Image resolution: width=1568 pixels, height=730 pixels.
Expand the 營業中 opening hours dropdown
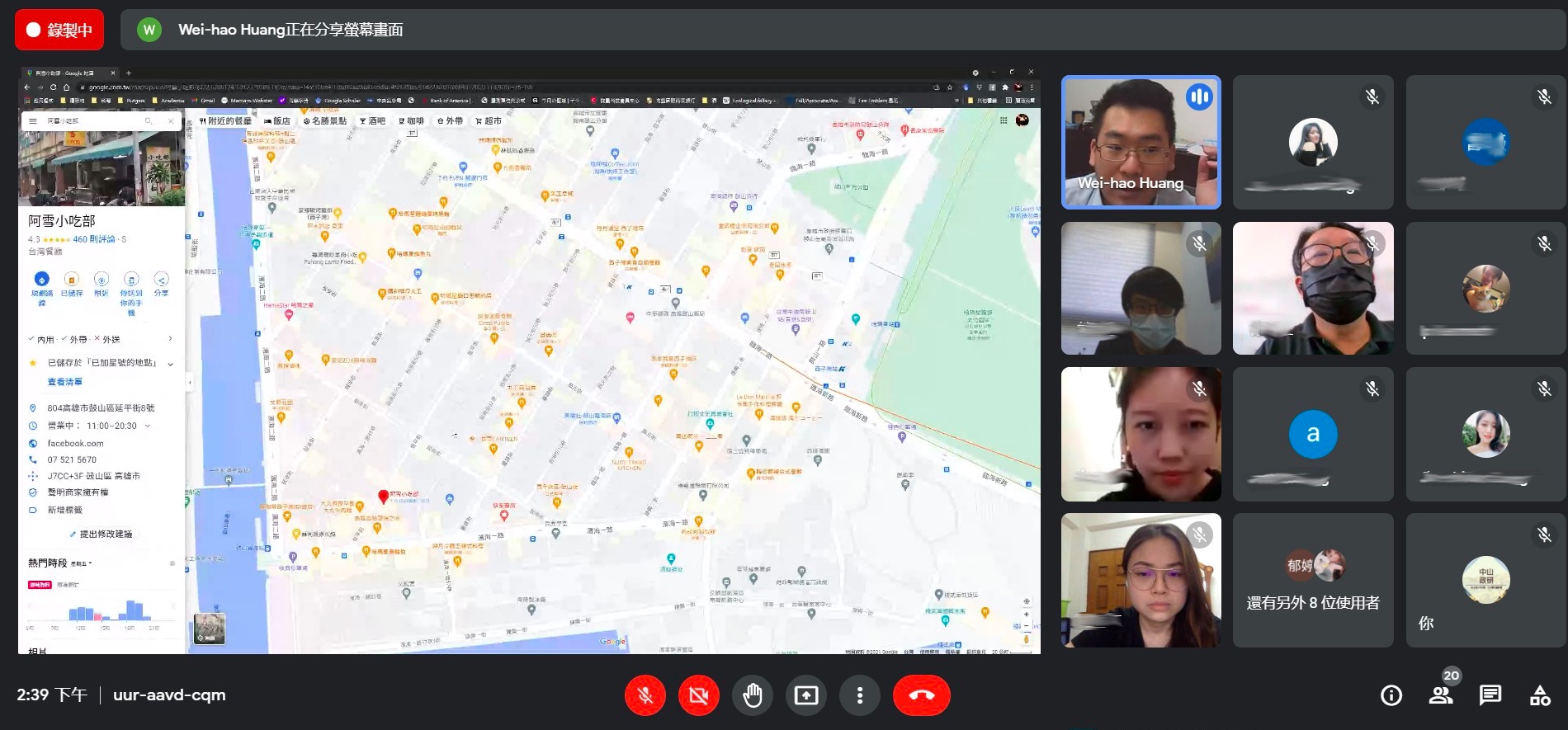coord(148,426)
